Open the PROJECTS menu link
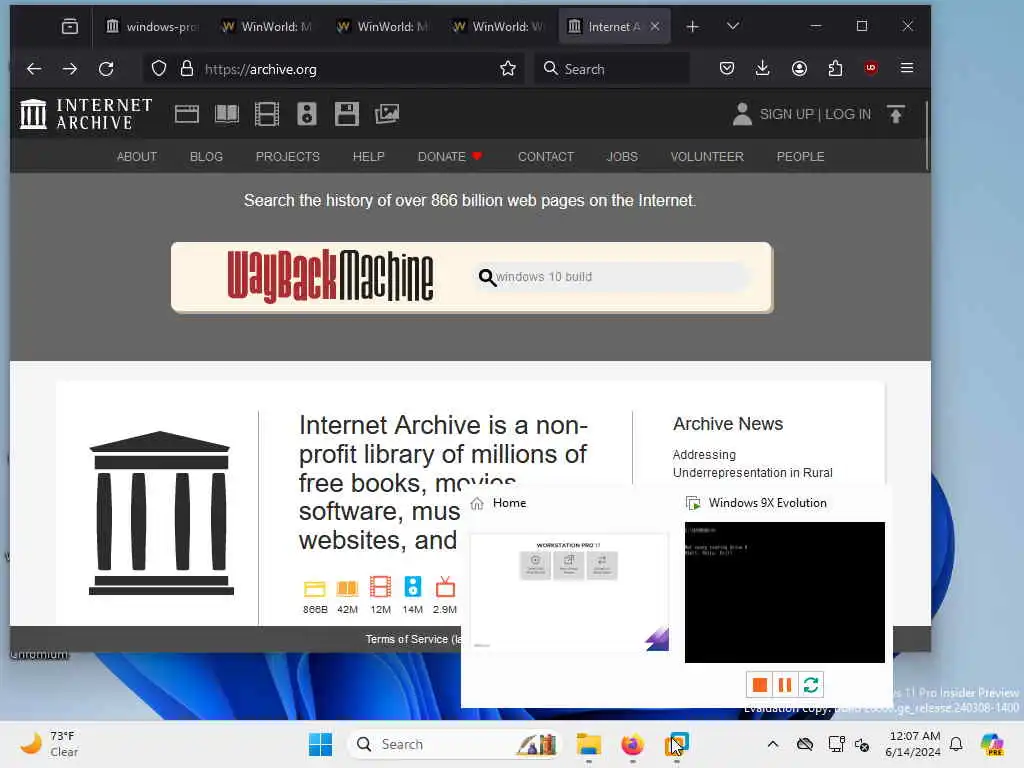Image resolution: width=1024 pixels, height=768 pixels. (287, 157)
